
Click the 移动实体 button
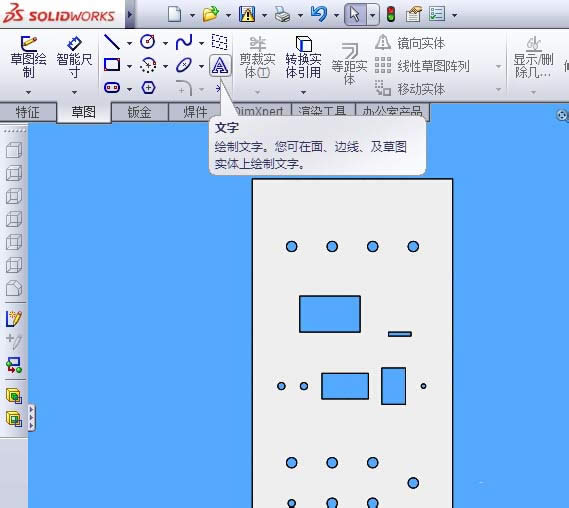pyautogui.click(x=410, y=89)
